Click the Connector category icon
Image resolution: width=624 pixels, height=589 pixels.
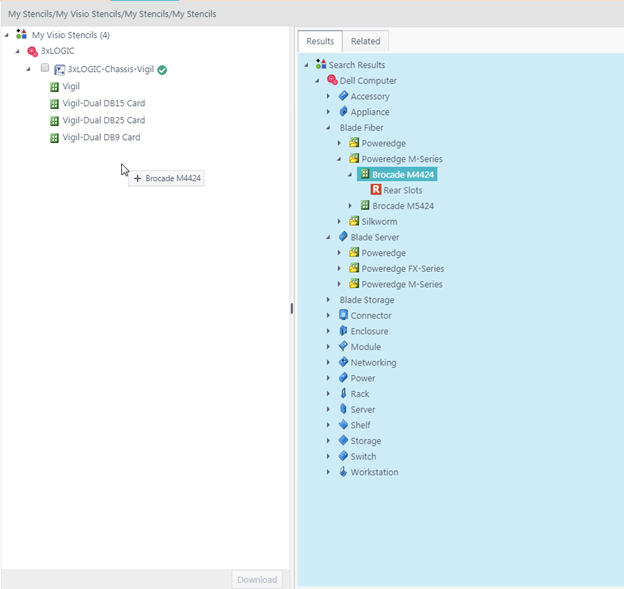pos(343,315)
